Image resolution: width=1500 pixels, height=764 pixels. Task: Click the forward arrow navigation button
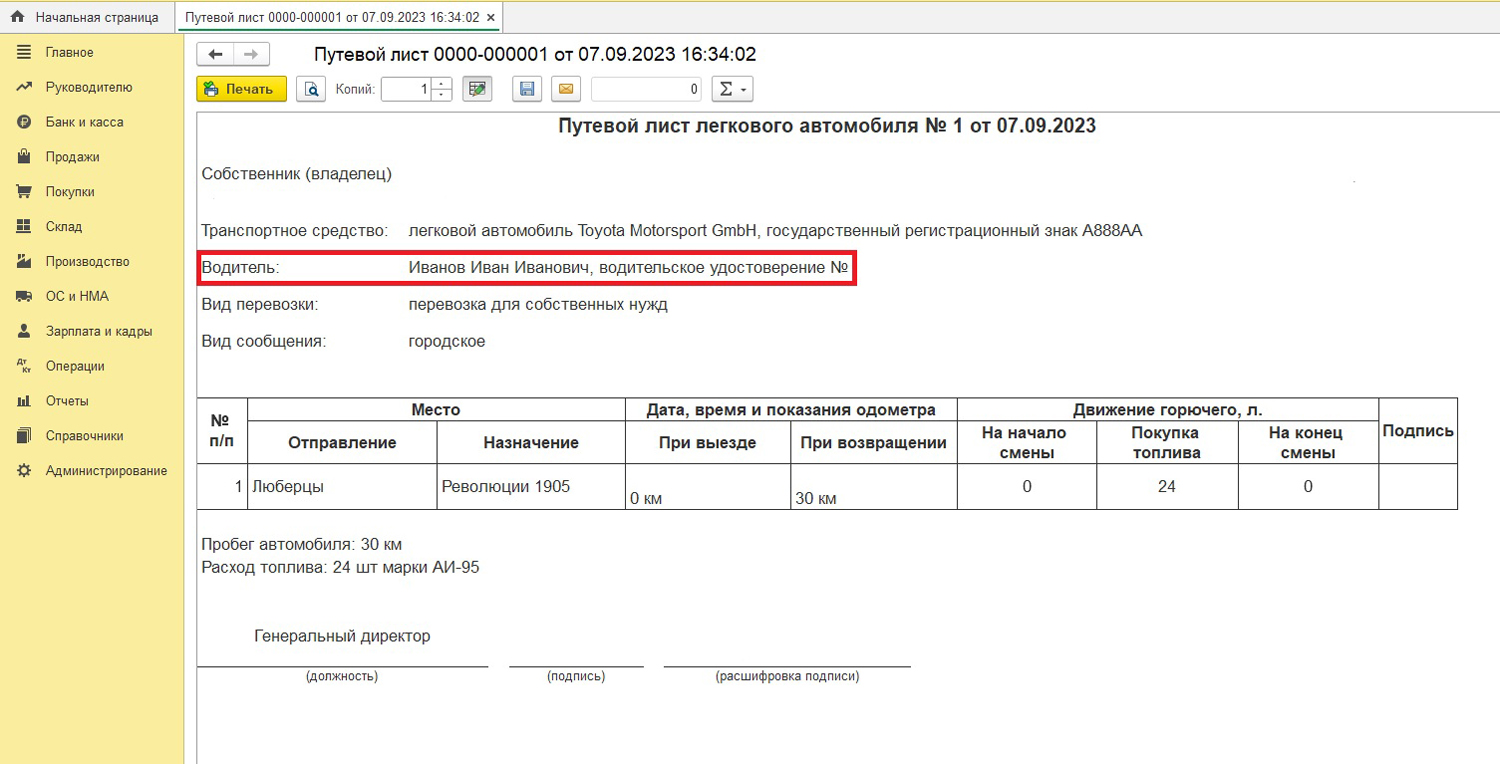[x=250, y=55]
